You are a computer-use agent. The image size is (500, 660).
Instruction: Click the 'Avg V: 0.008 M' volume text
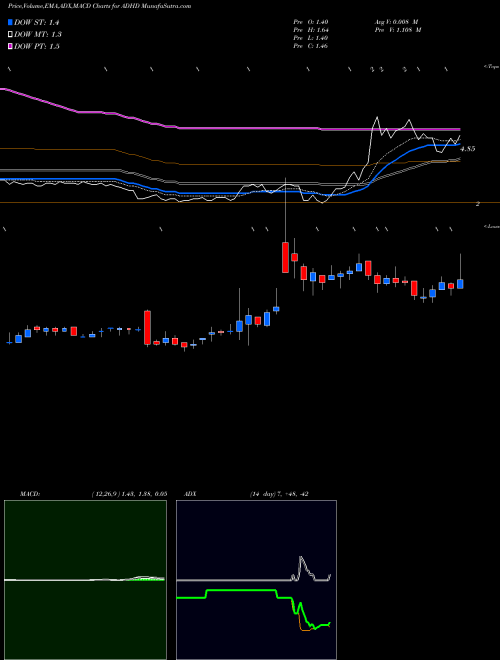[396, 22]
